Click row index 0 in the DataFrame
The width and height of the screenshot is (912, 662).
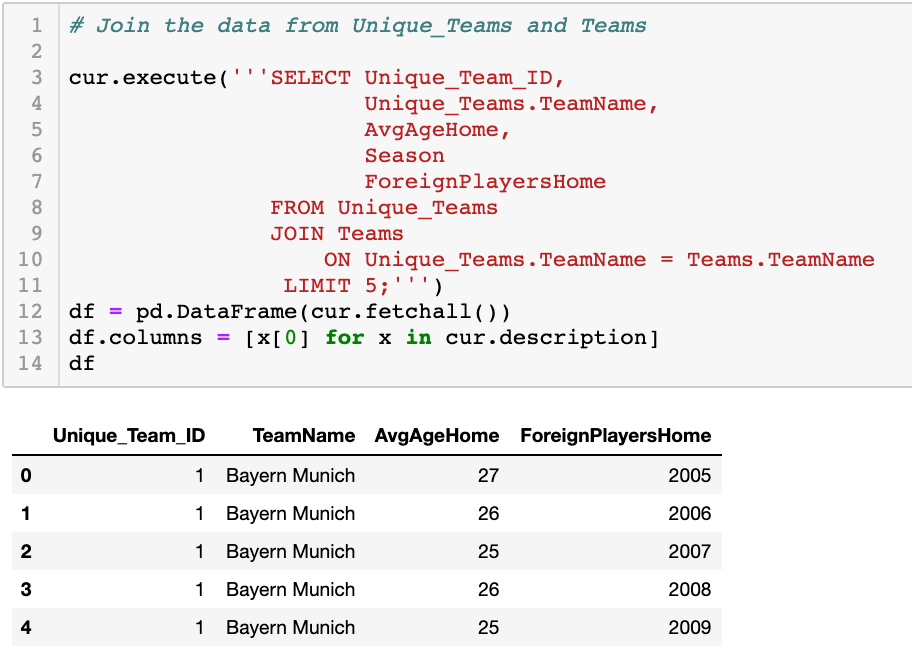click(x=25, y=475)
